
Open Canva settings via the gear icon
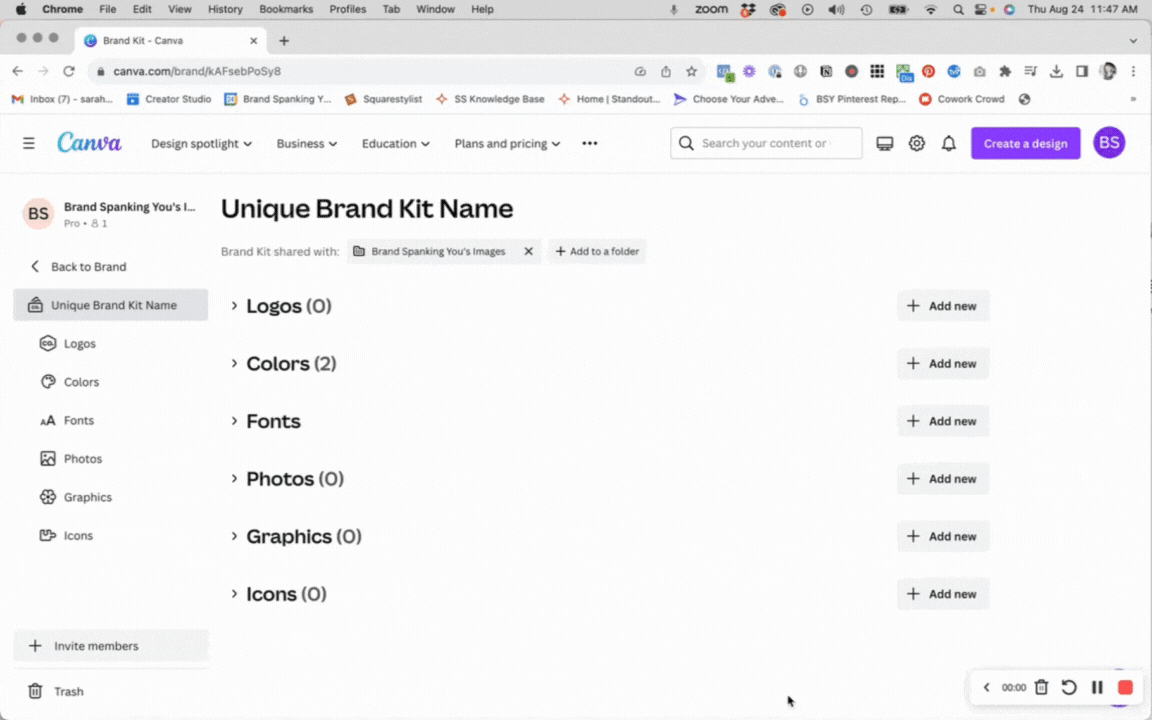(916, 143)
